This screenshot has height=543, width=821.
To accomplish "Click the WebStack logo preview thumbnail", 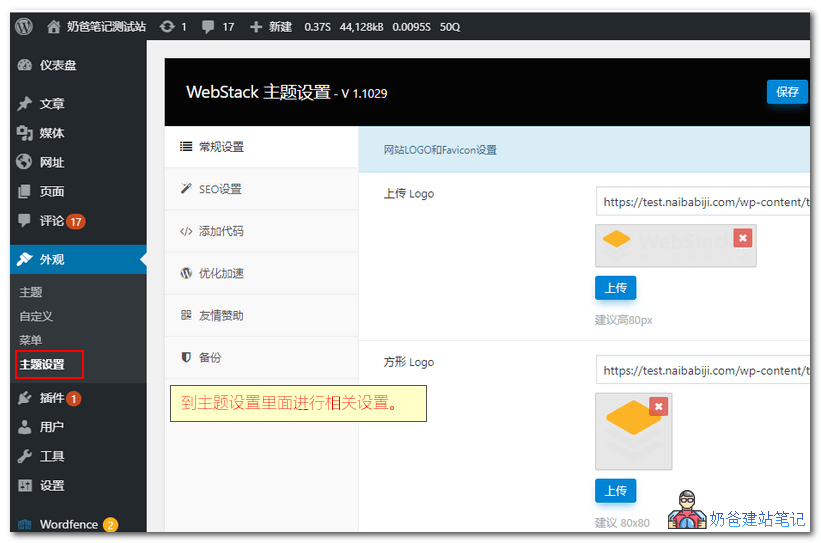I will pos(675,246).
